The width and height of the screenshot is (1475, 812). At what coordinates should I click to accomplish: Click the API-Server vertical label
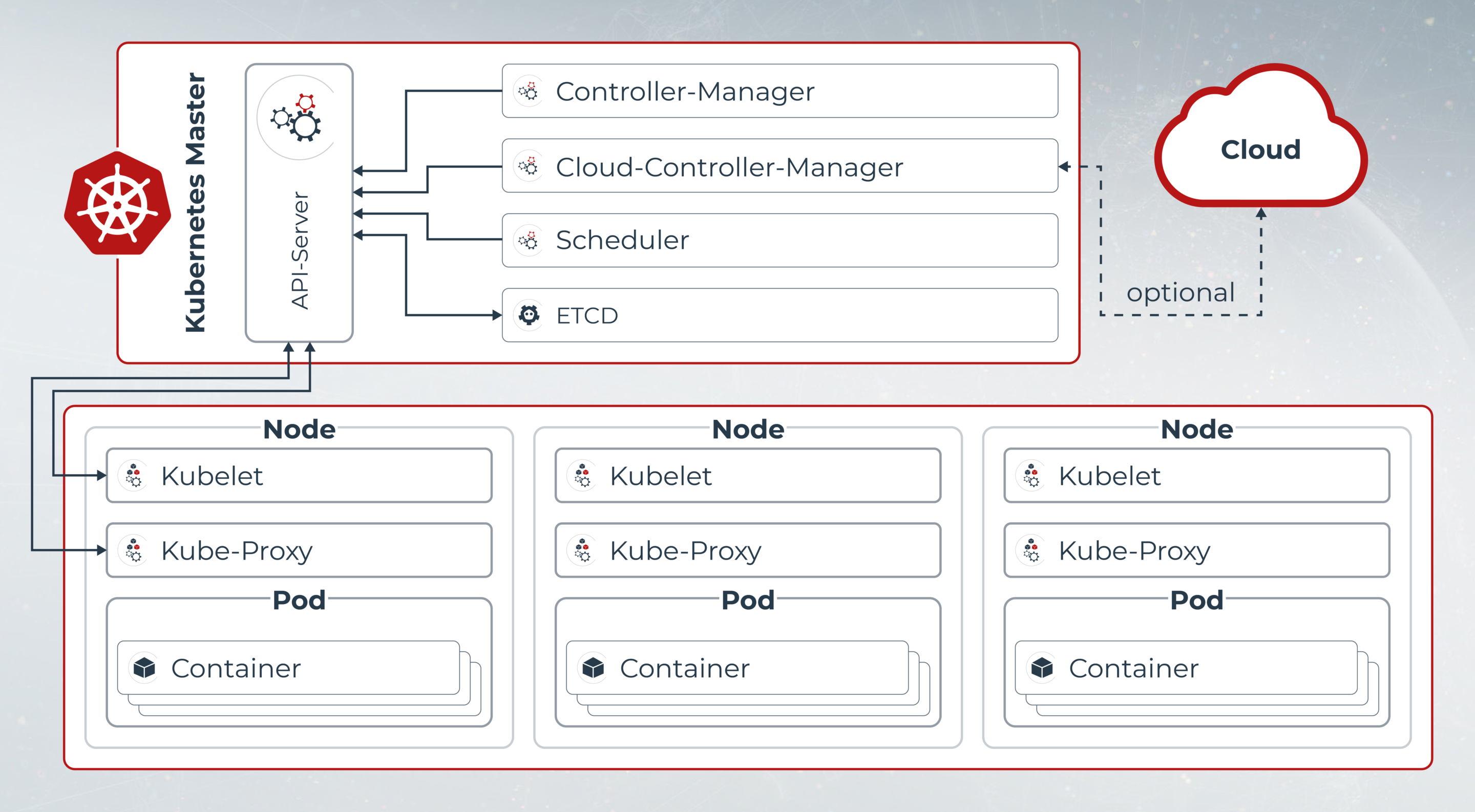click(x=300, y=250)
